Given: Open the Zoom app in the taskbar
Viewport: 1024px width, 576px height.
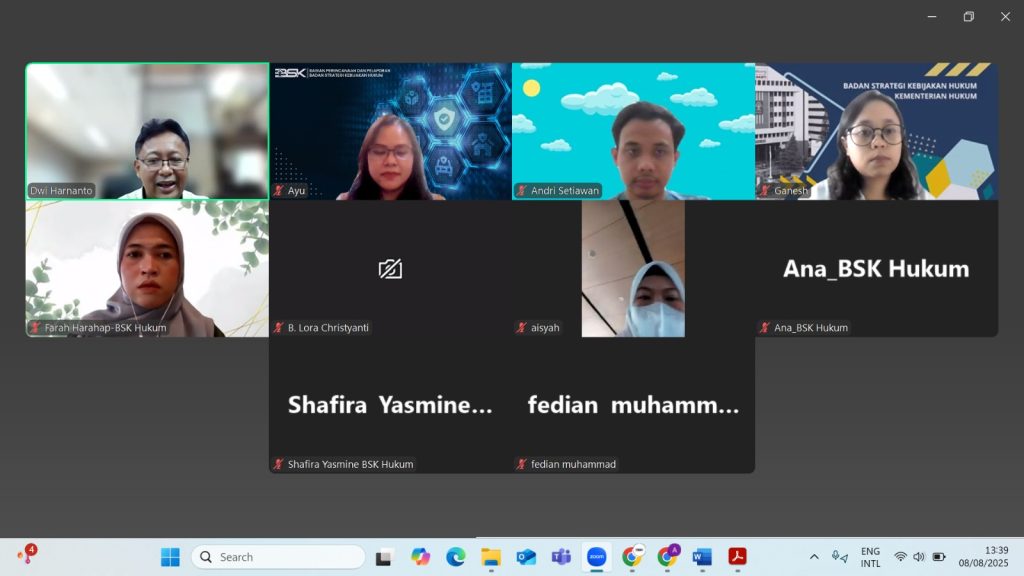Looking at the screenshot, I should [596, 557].
